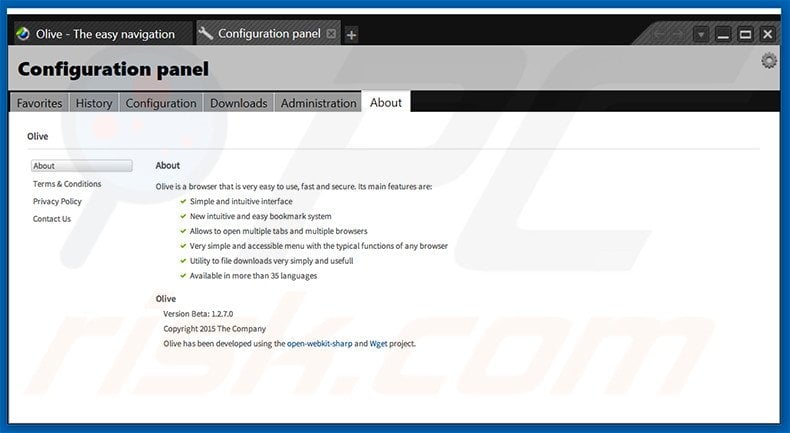
Task: Click the sentence 'Olive is a browser that is very easy to use'
Action: 294,187
